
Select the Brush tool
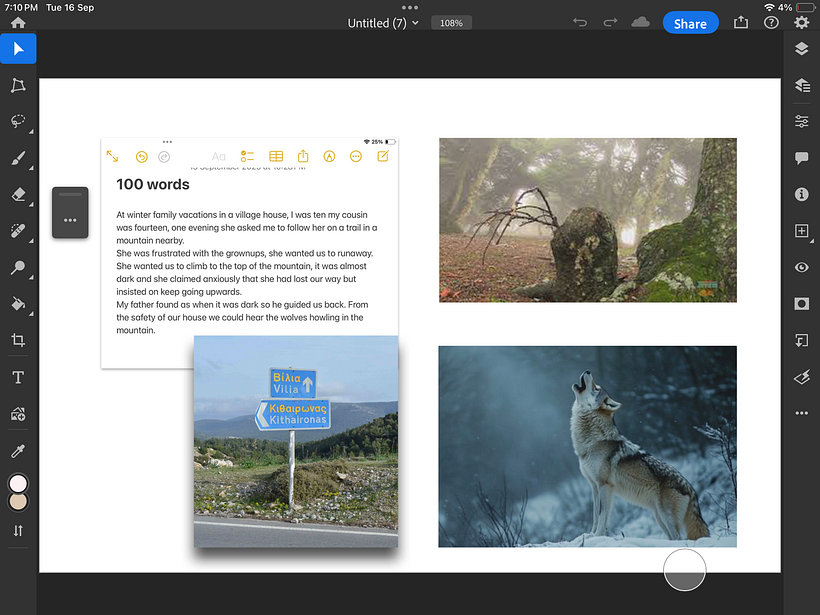click(x=18, y=158)
